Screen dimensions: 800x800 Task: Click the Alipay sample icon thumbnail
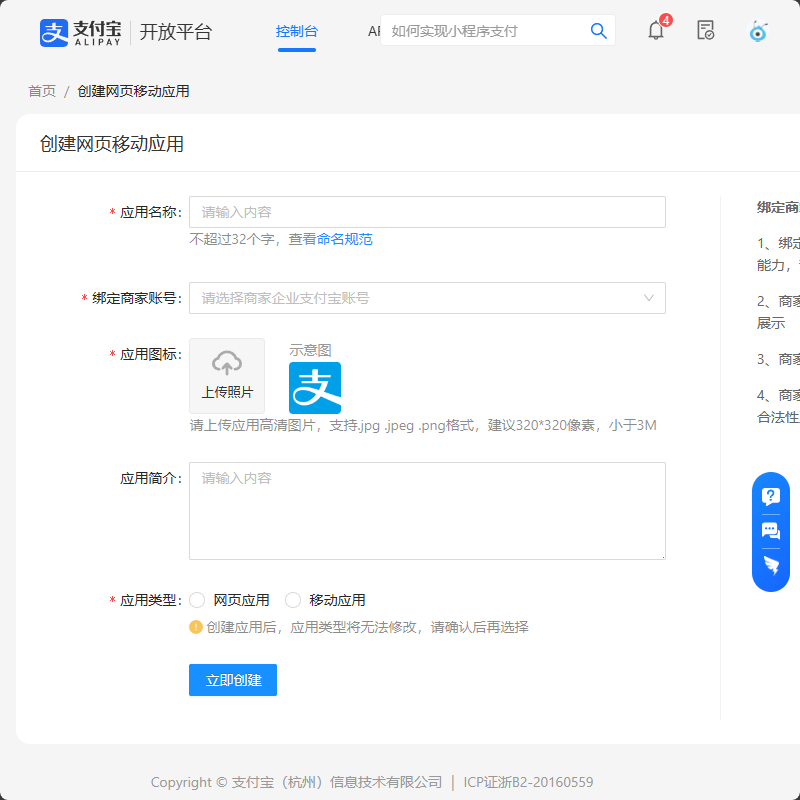[315, 388]
